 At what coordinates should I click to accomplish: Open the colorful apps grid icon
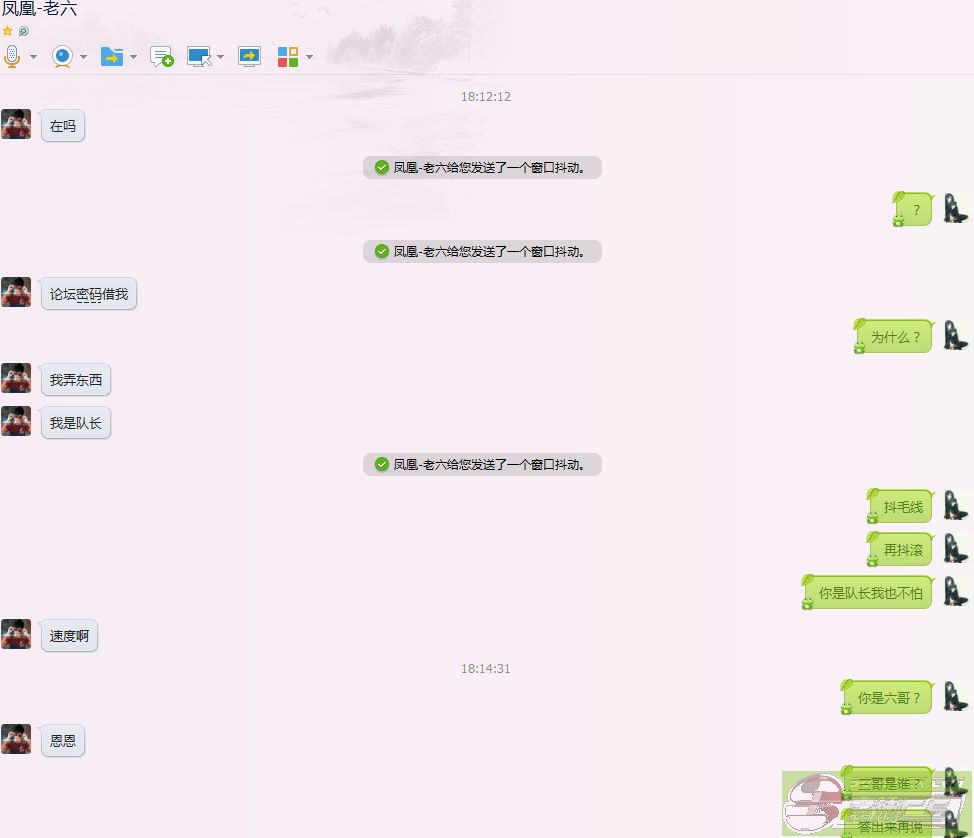click(x=288, y=56)
